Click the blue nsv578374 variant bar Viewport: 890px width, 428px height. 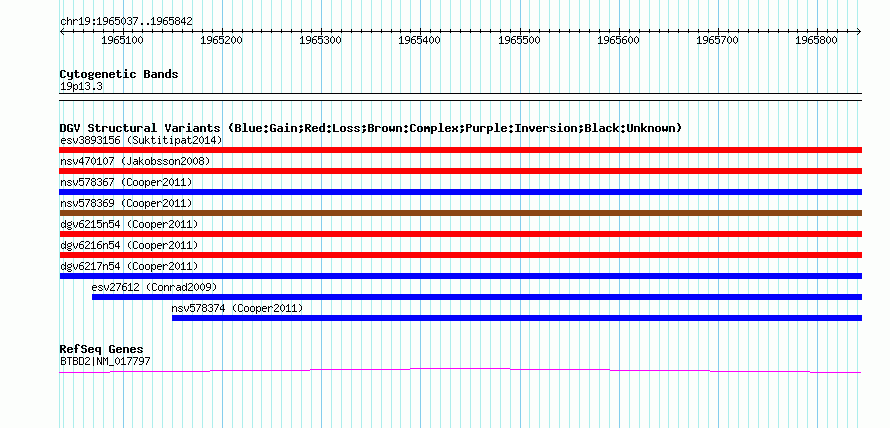click(x=517, y=318)
